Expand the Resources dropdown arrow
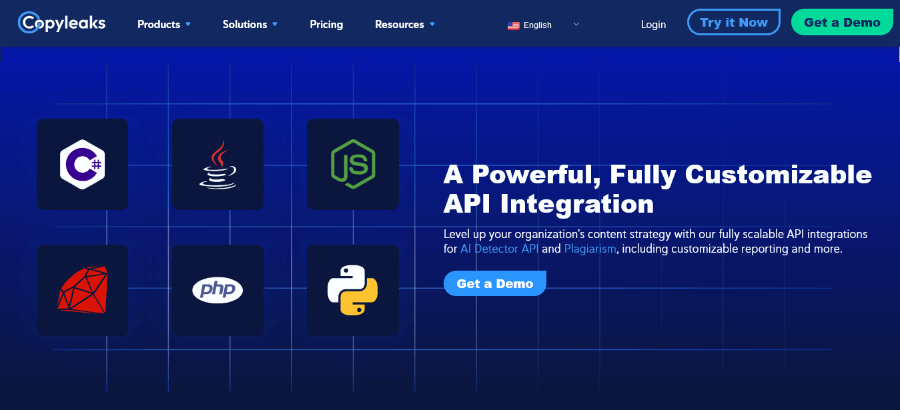Viewport: 900px width, 410px height. 432,25
